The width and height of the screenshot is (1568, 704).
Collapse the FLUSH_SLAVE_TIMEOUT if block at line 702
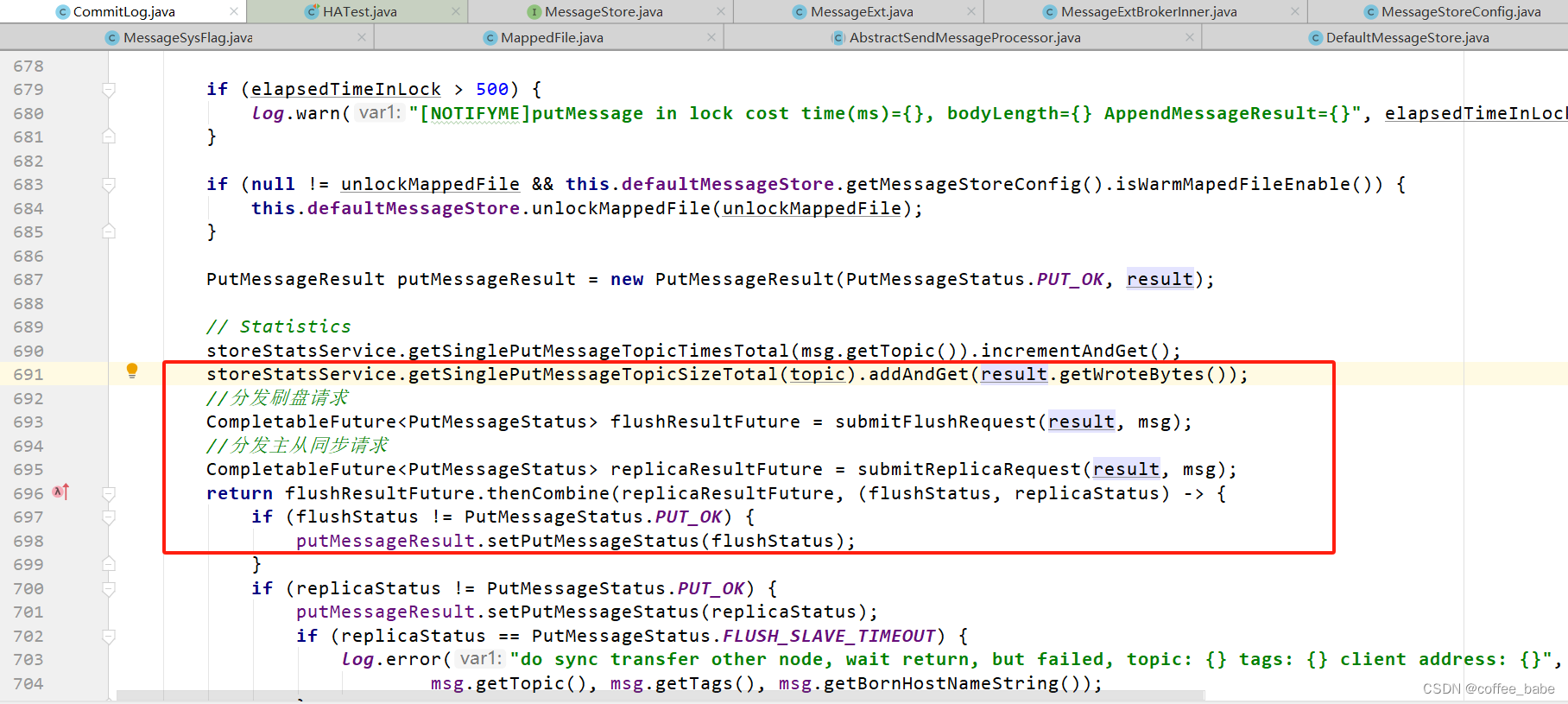109,637
